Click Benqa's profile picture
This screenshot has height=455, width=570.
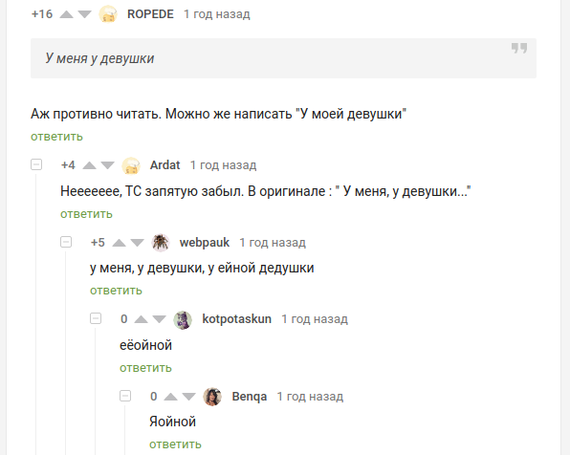tap(212, 396)
